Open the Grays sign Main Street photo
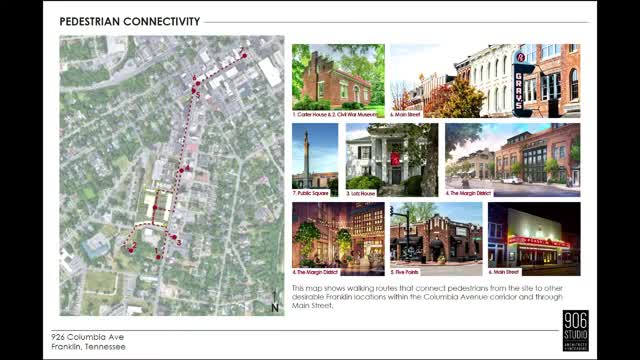 click(485, 81)
